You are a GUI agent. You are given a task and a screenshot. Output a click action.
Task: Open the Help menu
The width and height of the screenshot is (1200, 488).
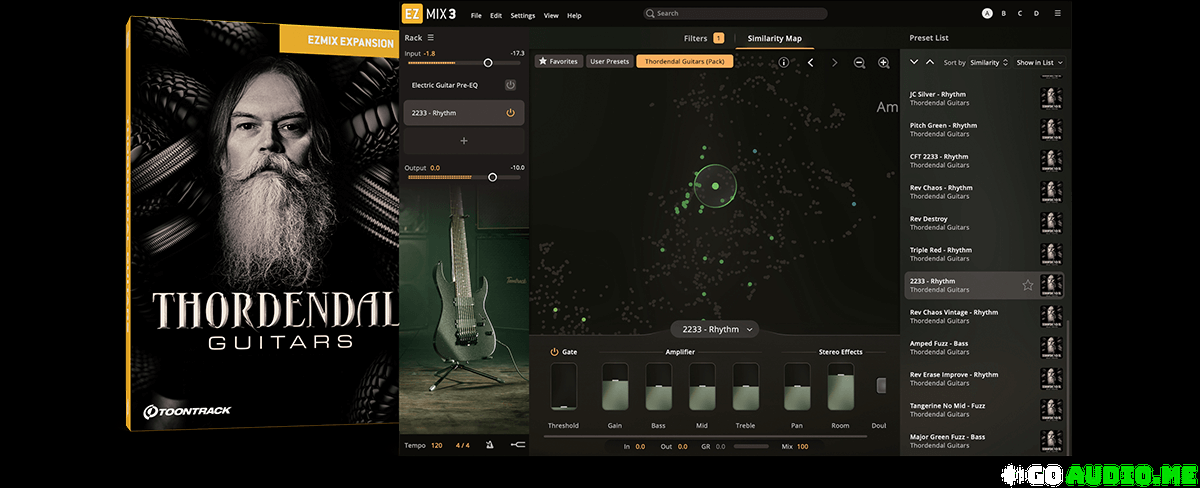(x=574, y=15)
